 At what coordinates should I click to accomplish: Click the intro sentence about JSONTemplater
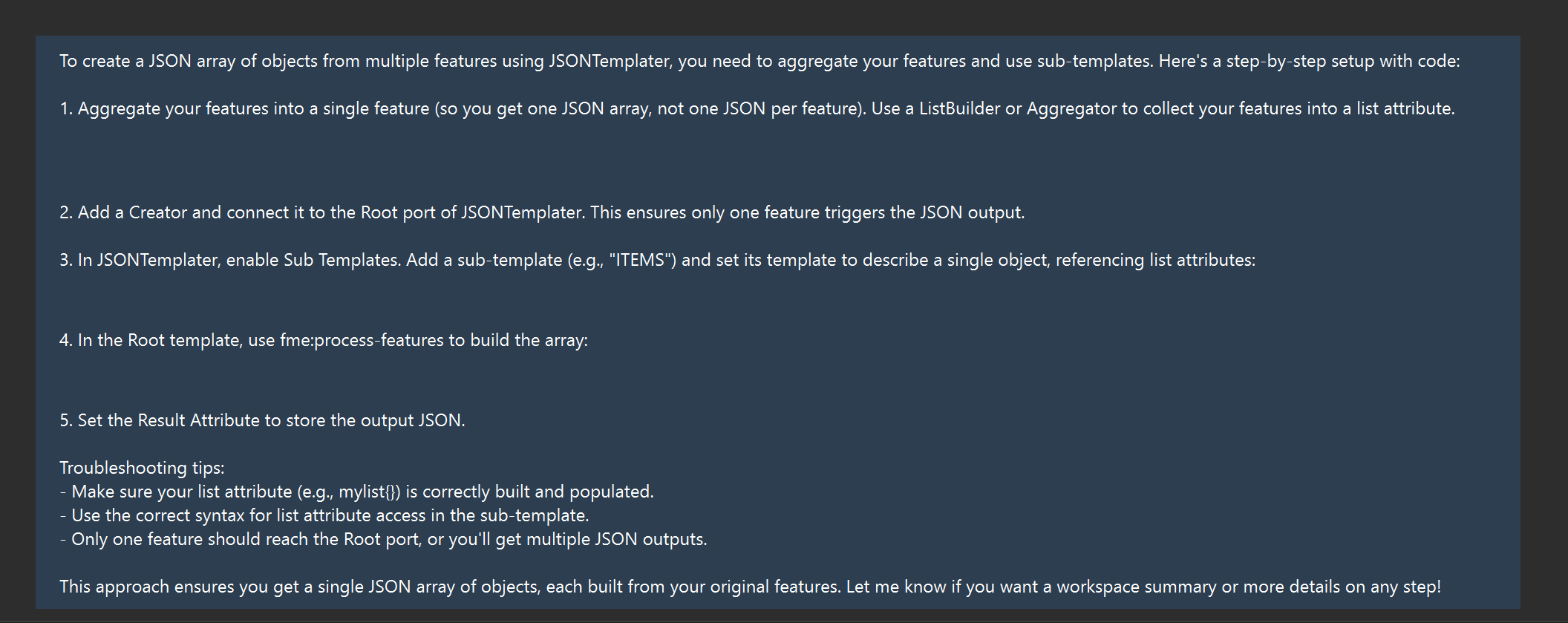click(759, 61)
